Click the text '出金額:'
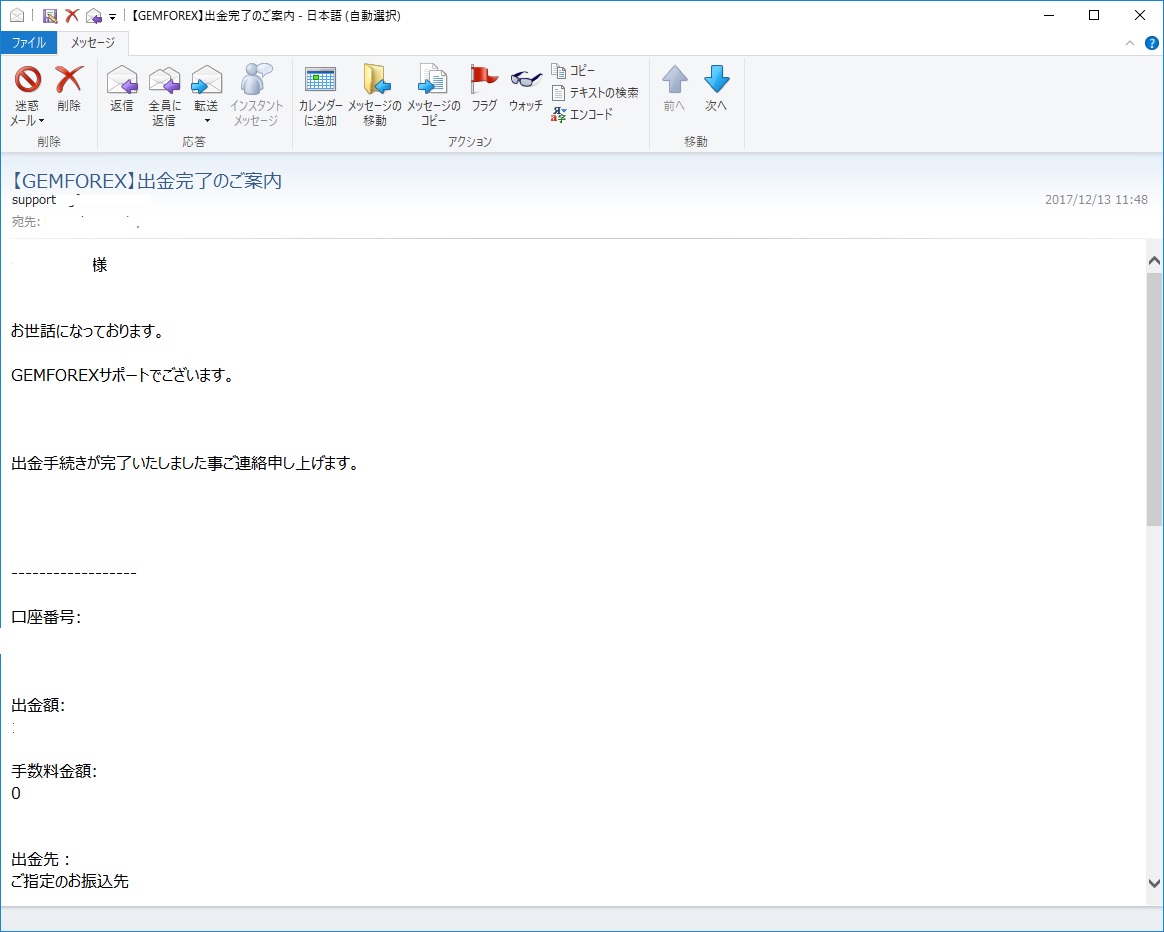1164x932 pixels. pos(38,705)
